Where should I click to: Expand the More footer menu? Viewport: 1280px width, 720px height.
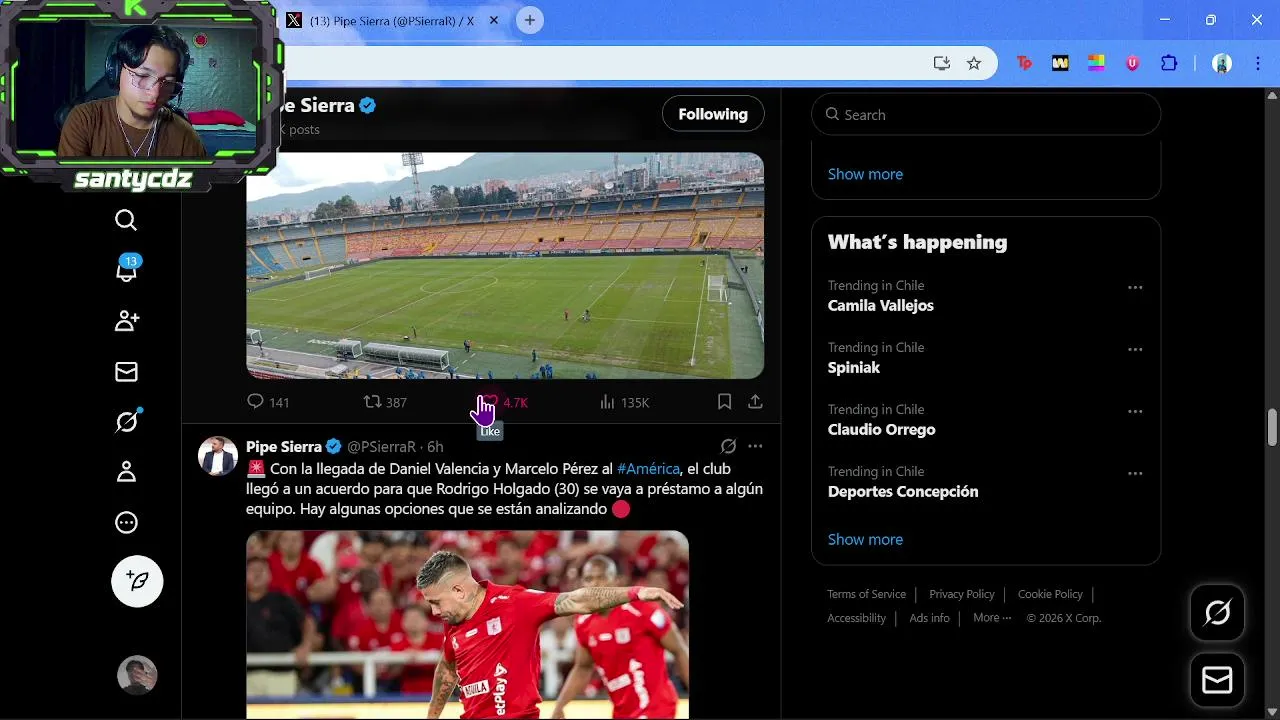pyautogui.click(x=992, y=618)
